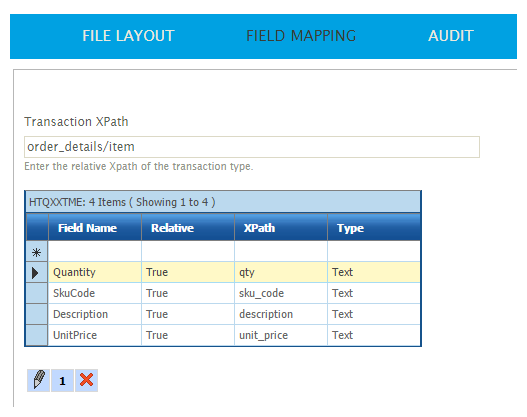Click the XPath column header

281,228
